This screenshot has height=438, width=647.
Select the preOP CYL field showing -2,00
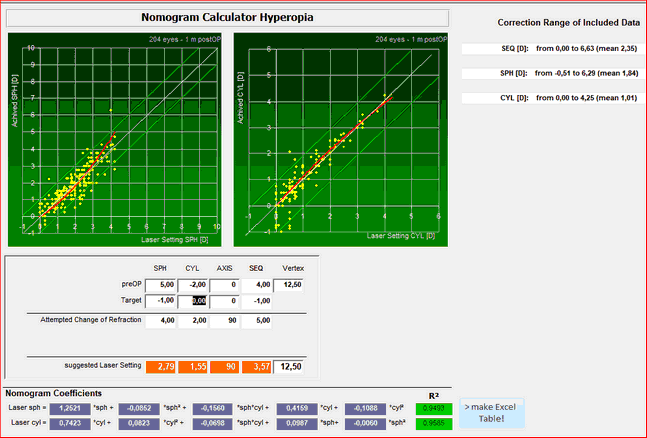click(x=193, y=284)
